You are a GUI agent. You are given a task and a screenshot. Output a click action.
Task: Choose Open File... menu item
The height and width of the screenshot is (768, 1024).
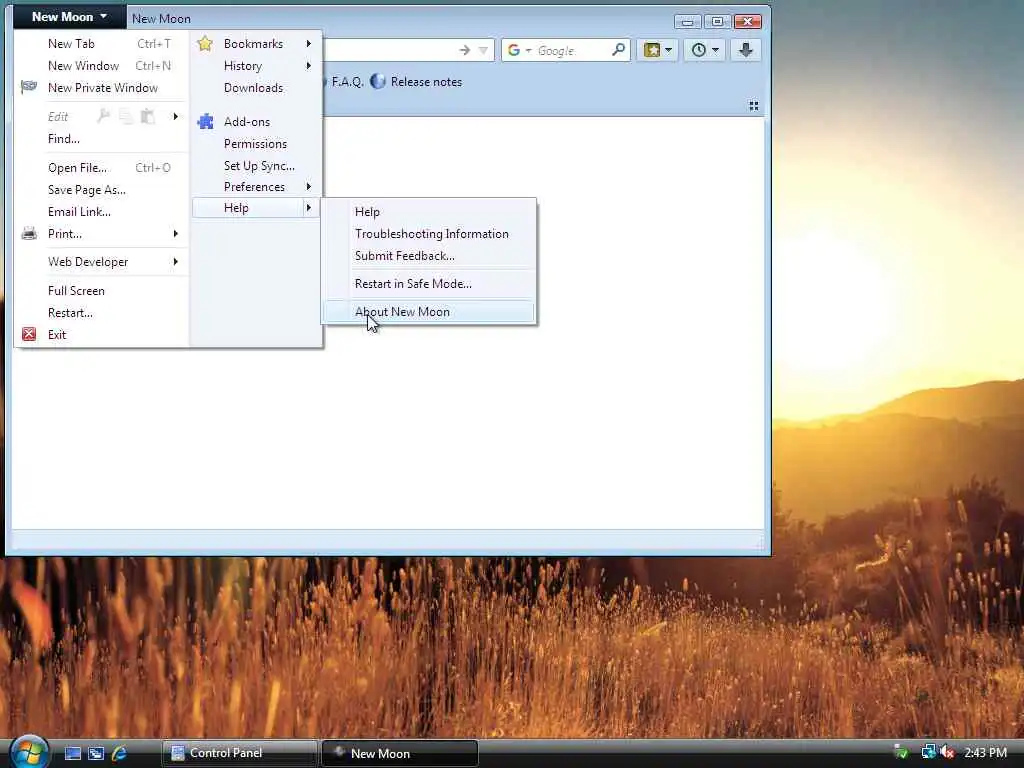[x=77, y=168]
